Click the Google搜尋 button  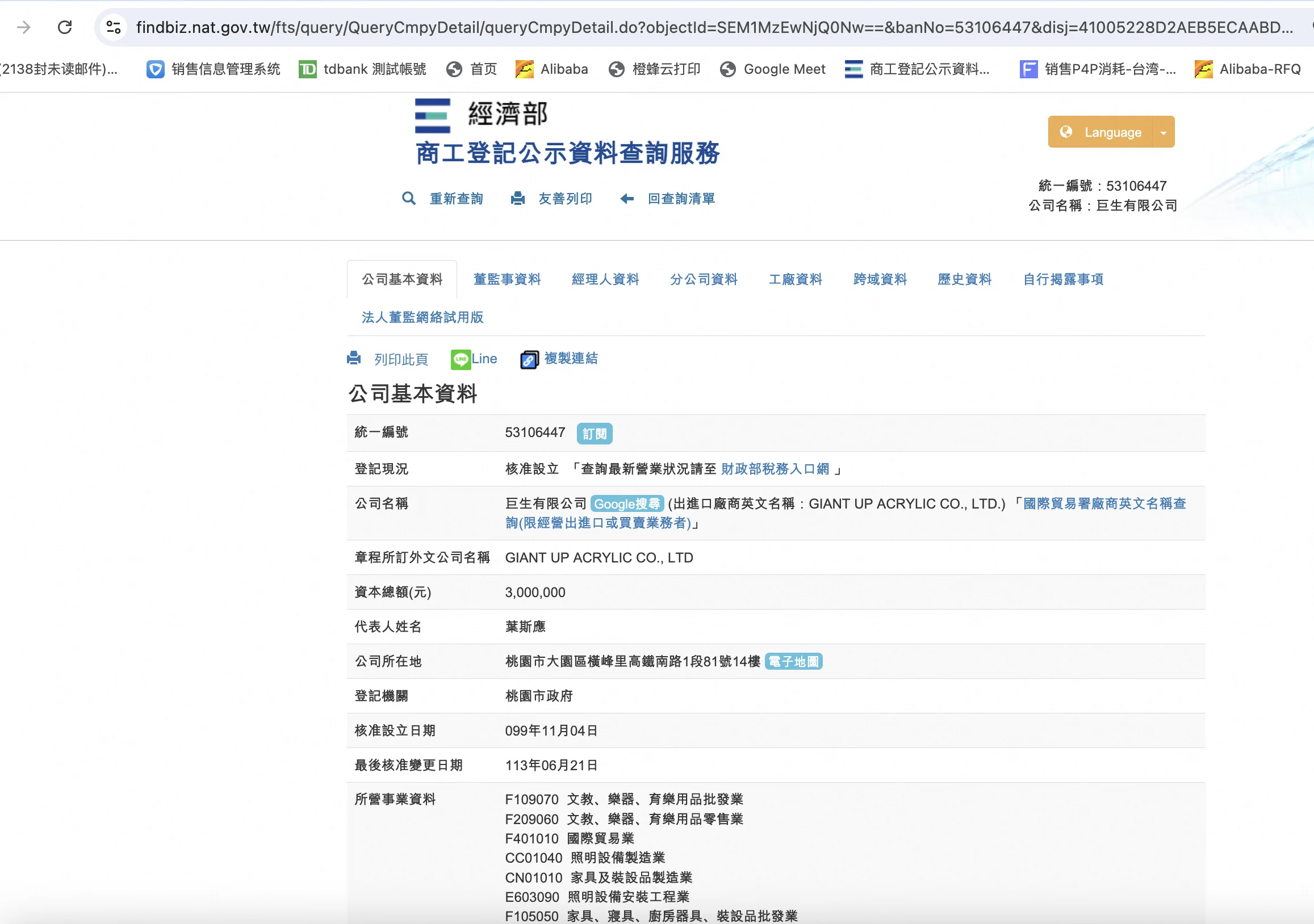(627, 503)
